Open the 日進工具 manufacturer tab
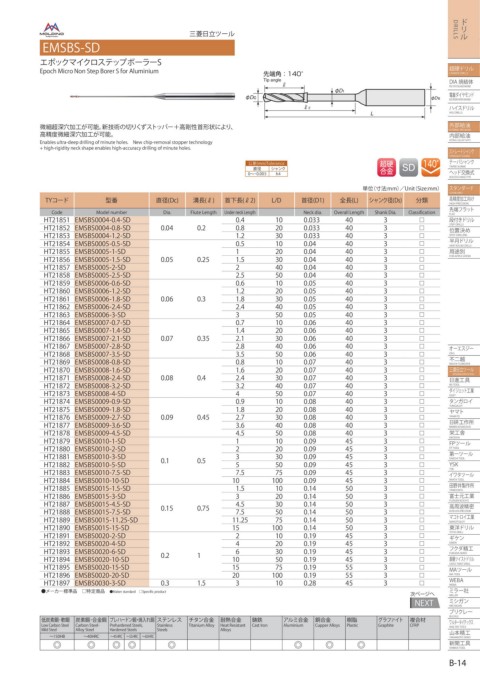480x677 pixels. coord(464,382)
